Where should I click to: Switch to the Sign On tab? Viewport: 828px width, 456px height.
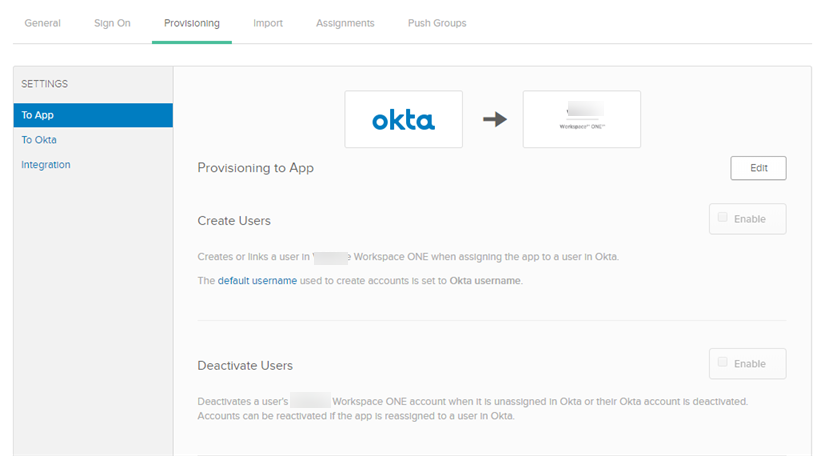point(112,23)
